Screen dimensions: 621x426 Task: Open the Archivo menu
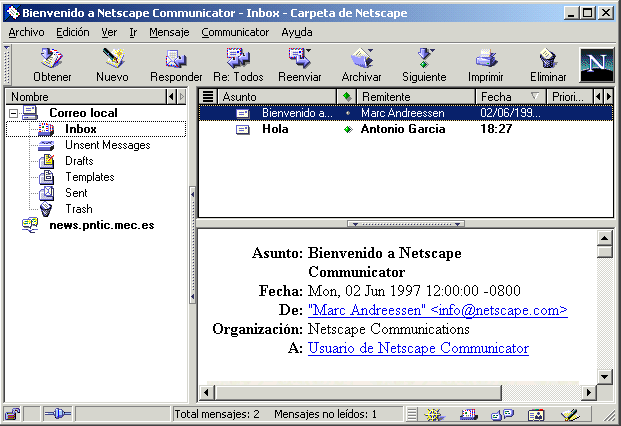tap(27, 32)
